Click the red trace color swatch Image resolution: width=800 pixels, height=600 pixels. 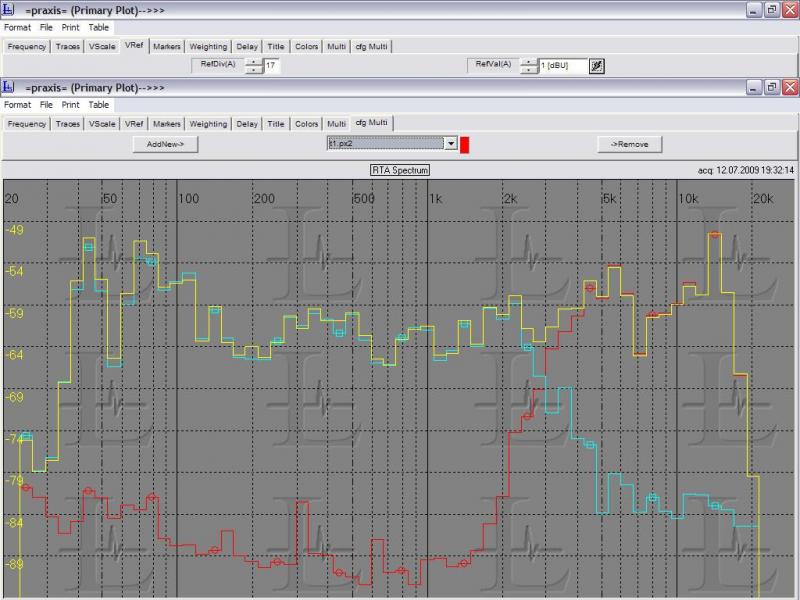pyautogui.click(x=464, y=144)
